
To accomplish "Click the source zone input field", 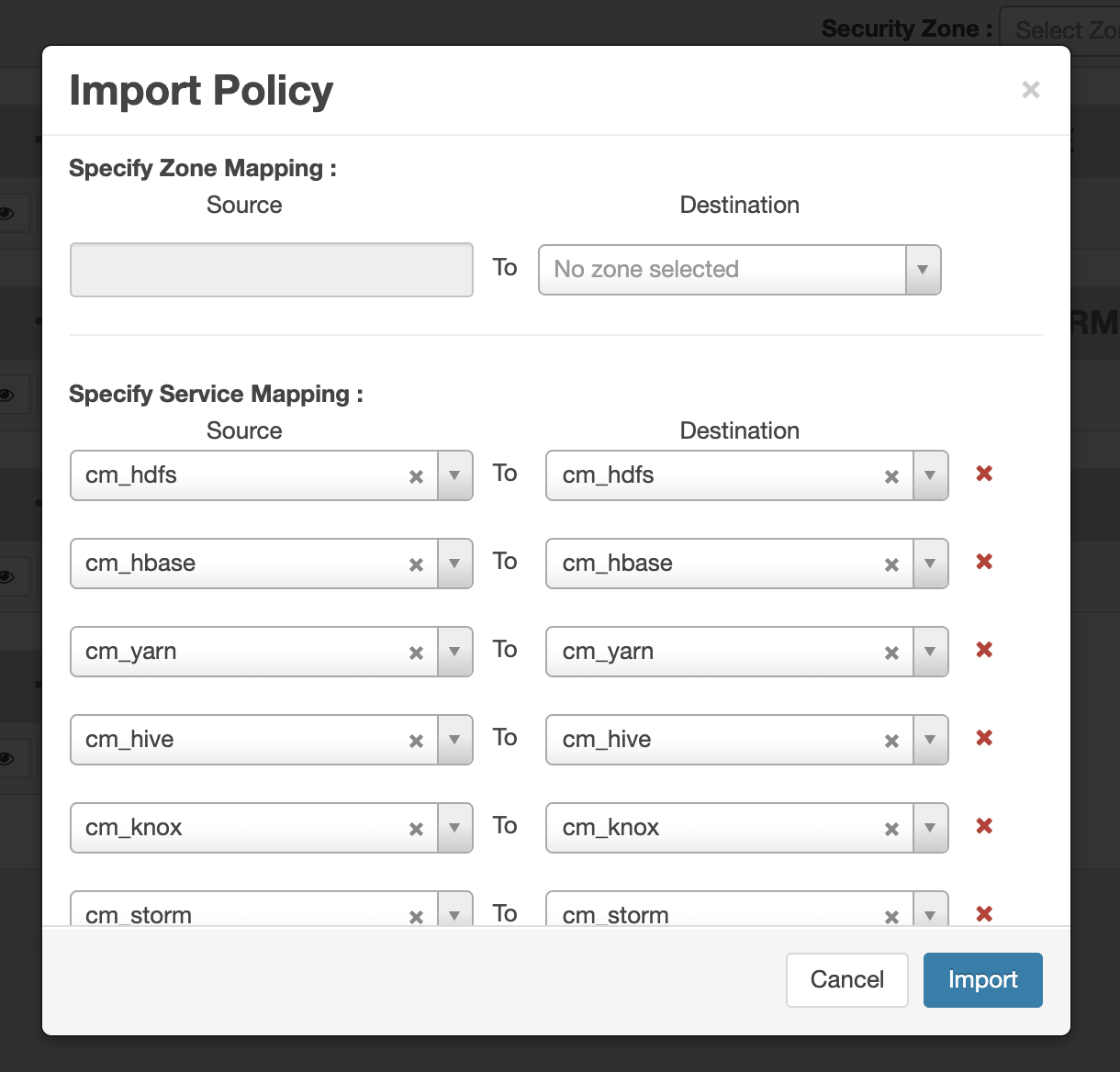I will 272,270.
